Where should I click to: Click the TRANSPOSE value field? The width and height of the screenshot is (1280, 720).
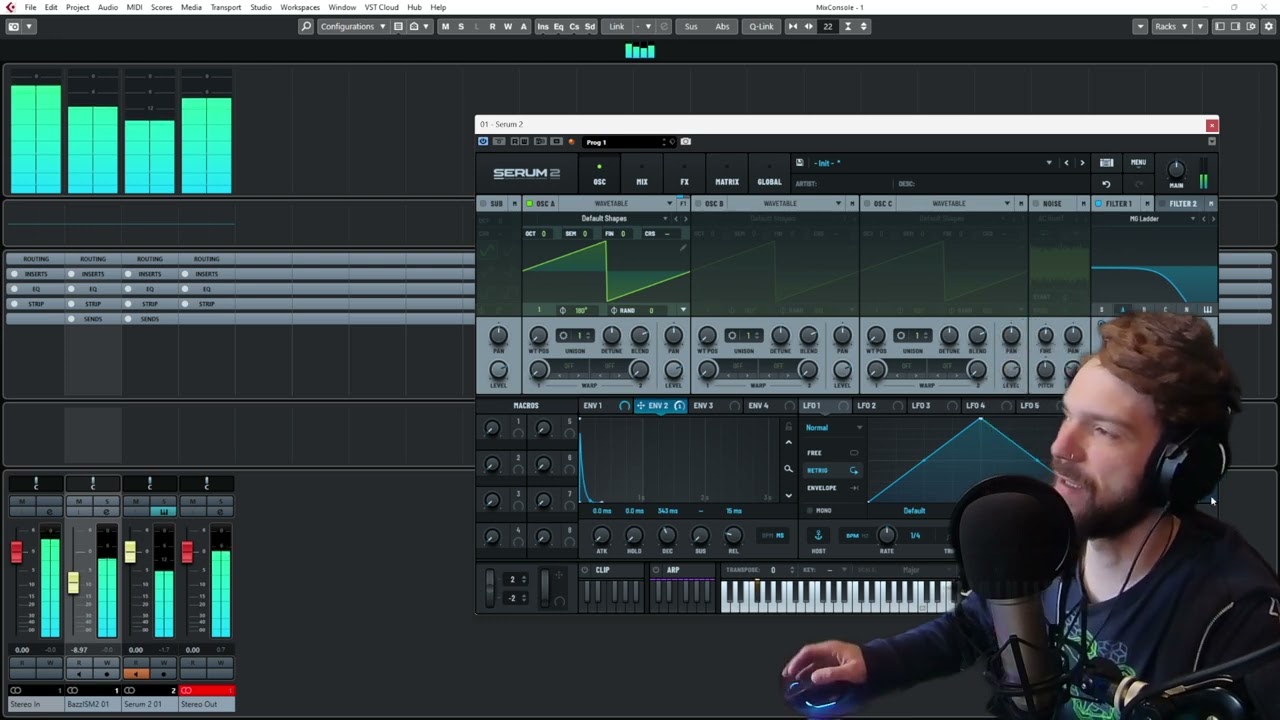click(x=773, y=570)
